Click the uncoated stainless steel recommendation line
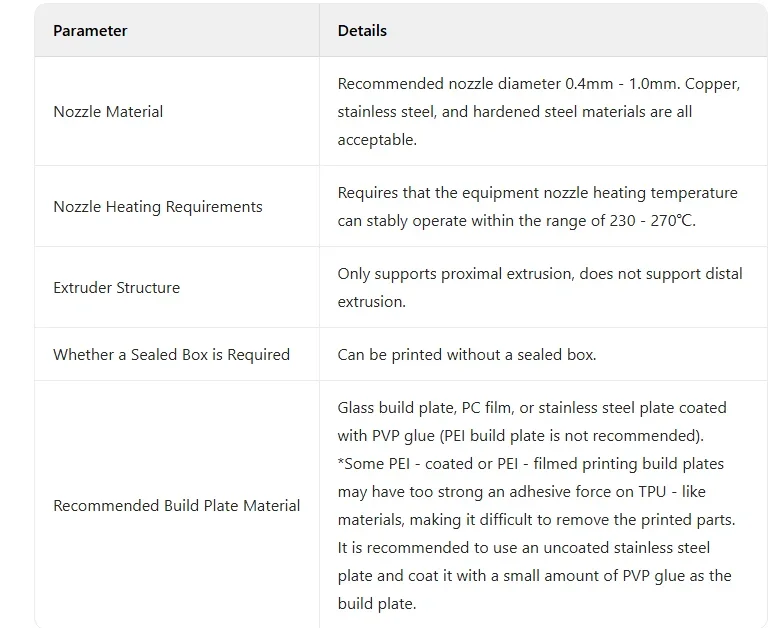This screenshot has height=628, width=772. coord(523,548)
